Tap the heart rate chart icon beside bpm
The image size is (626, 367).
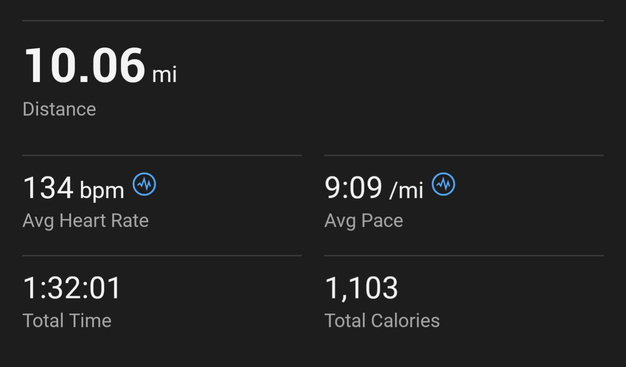point(144,184)
